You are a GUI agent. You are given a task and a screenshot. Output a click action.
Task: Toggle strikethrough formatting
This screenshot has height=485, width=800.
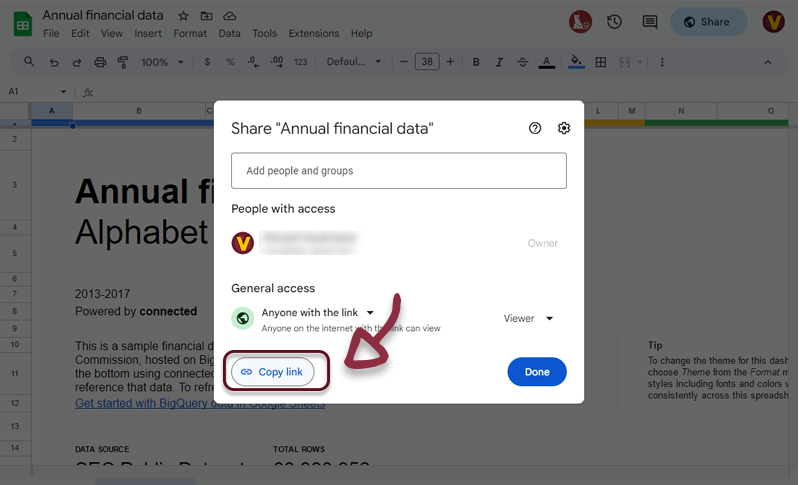(522, 62)
